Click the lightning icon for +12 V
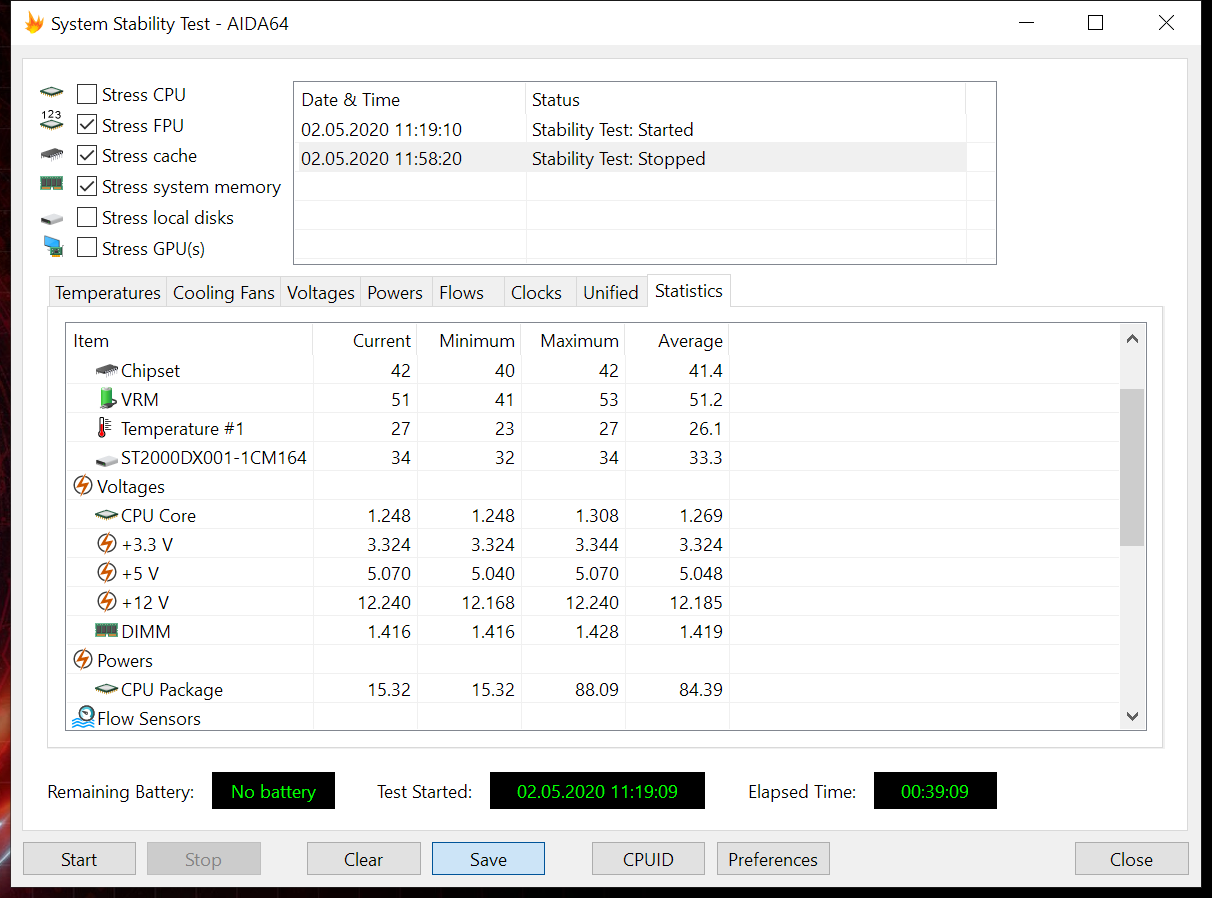This screenshot has height=898, width=1212. click(107, 602)
